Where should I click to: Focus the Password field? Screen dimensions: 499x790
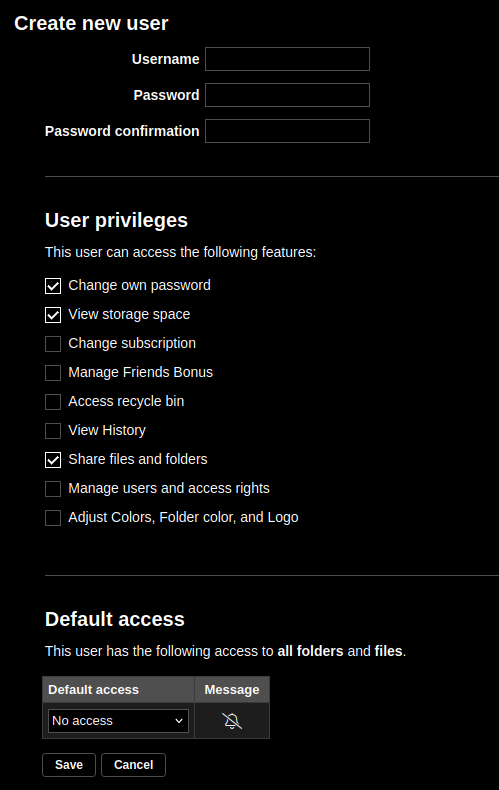coord(287,95)
